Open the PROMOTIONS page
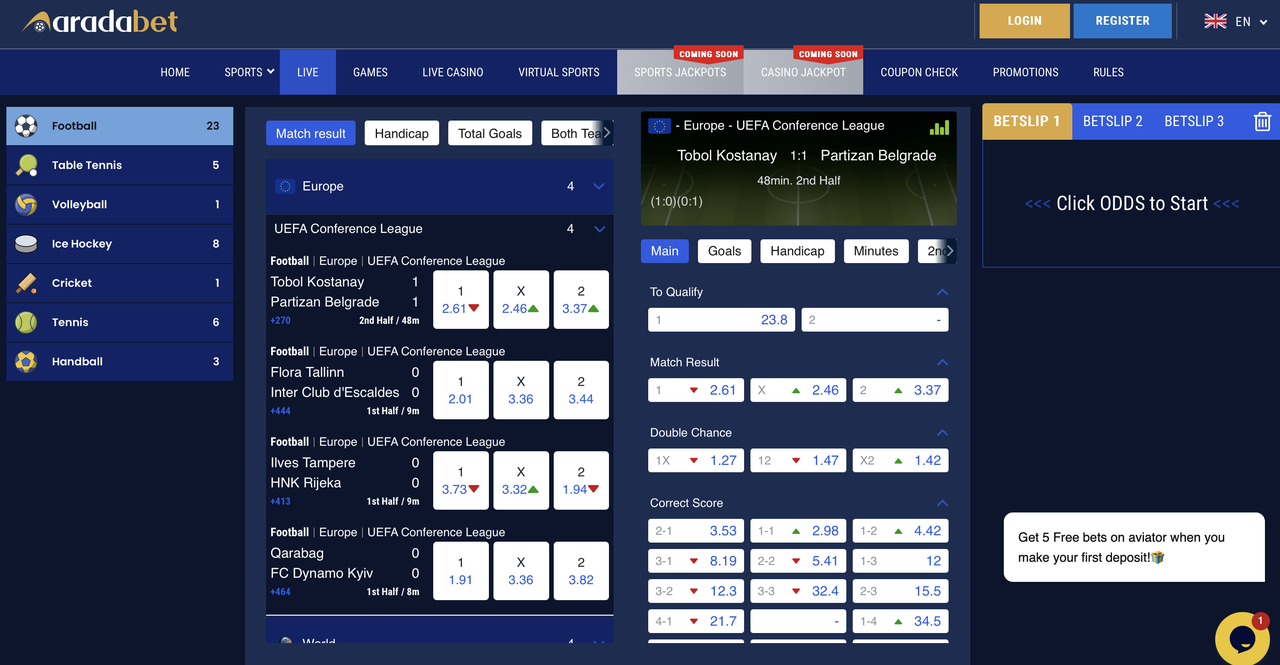This screenshot has width=1280, height=665. tap(1025, 72)
